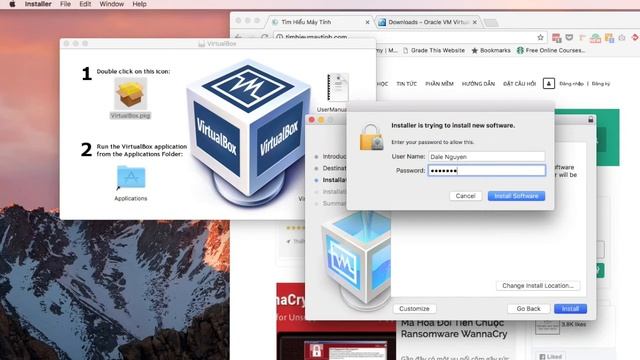Open the VirtualBox.pkg package icon

point(130,93)
